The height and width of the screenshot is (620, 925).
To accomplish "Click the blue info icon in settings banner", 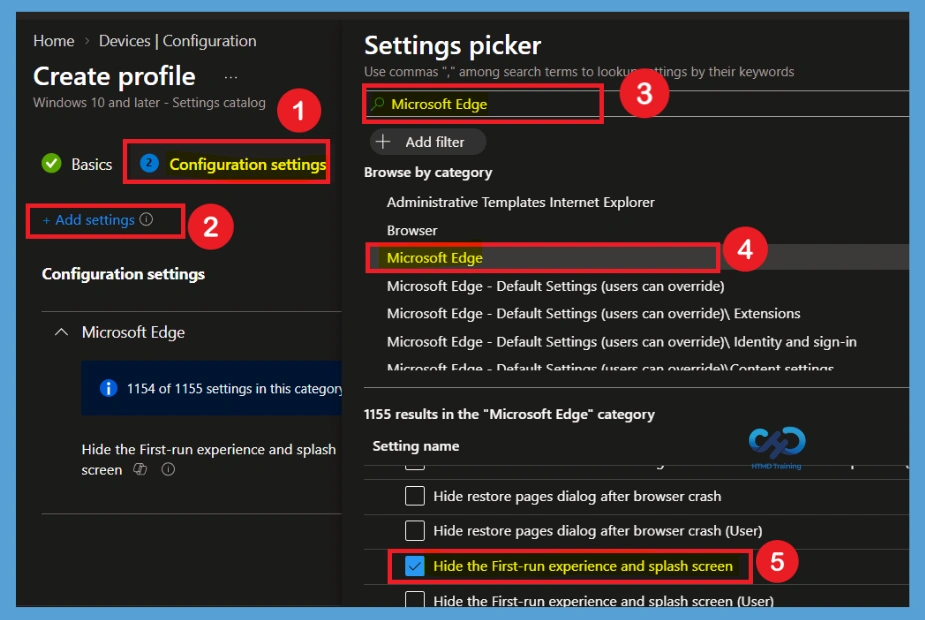I will coord(109,388).
